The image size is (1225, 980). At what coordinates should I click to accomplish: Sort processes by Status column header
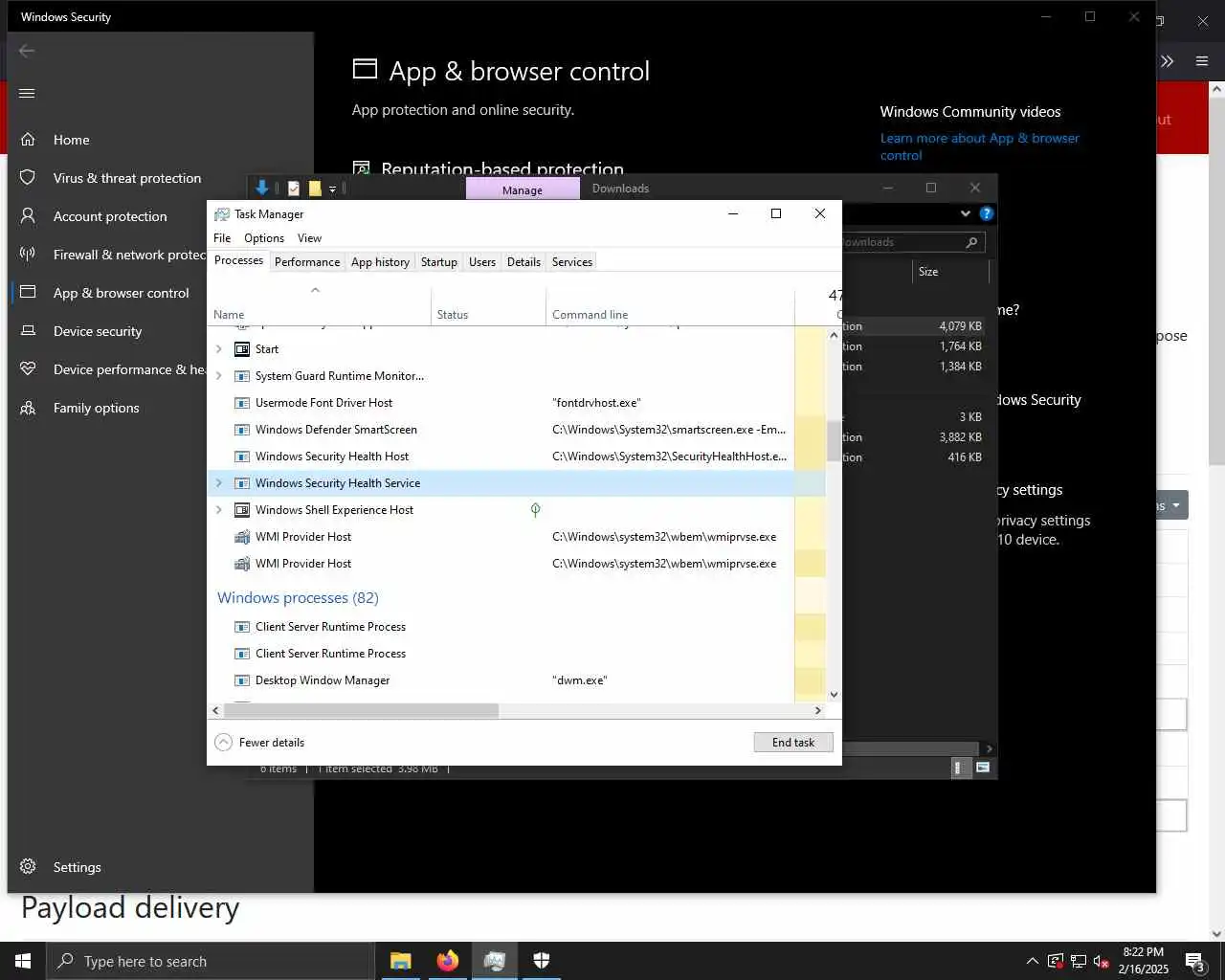point(488,305)
